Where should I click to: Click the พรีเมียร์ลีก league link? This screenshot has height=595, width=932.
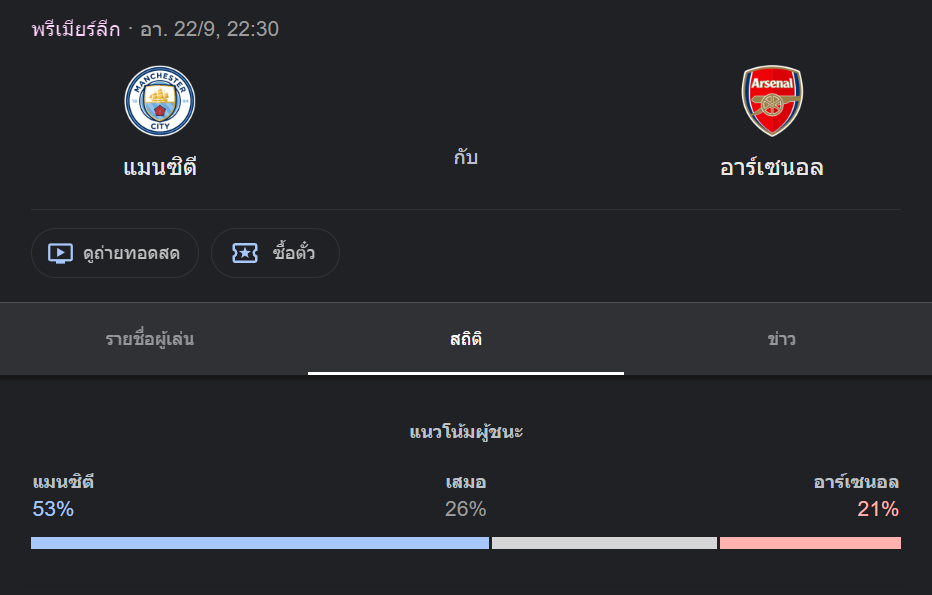[x=75, y=29]
